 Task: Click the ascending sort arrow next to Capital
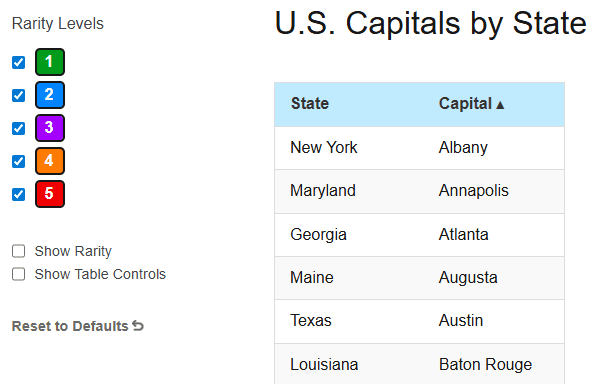point(500,105)
